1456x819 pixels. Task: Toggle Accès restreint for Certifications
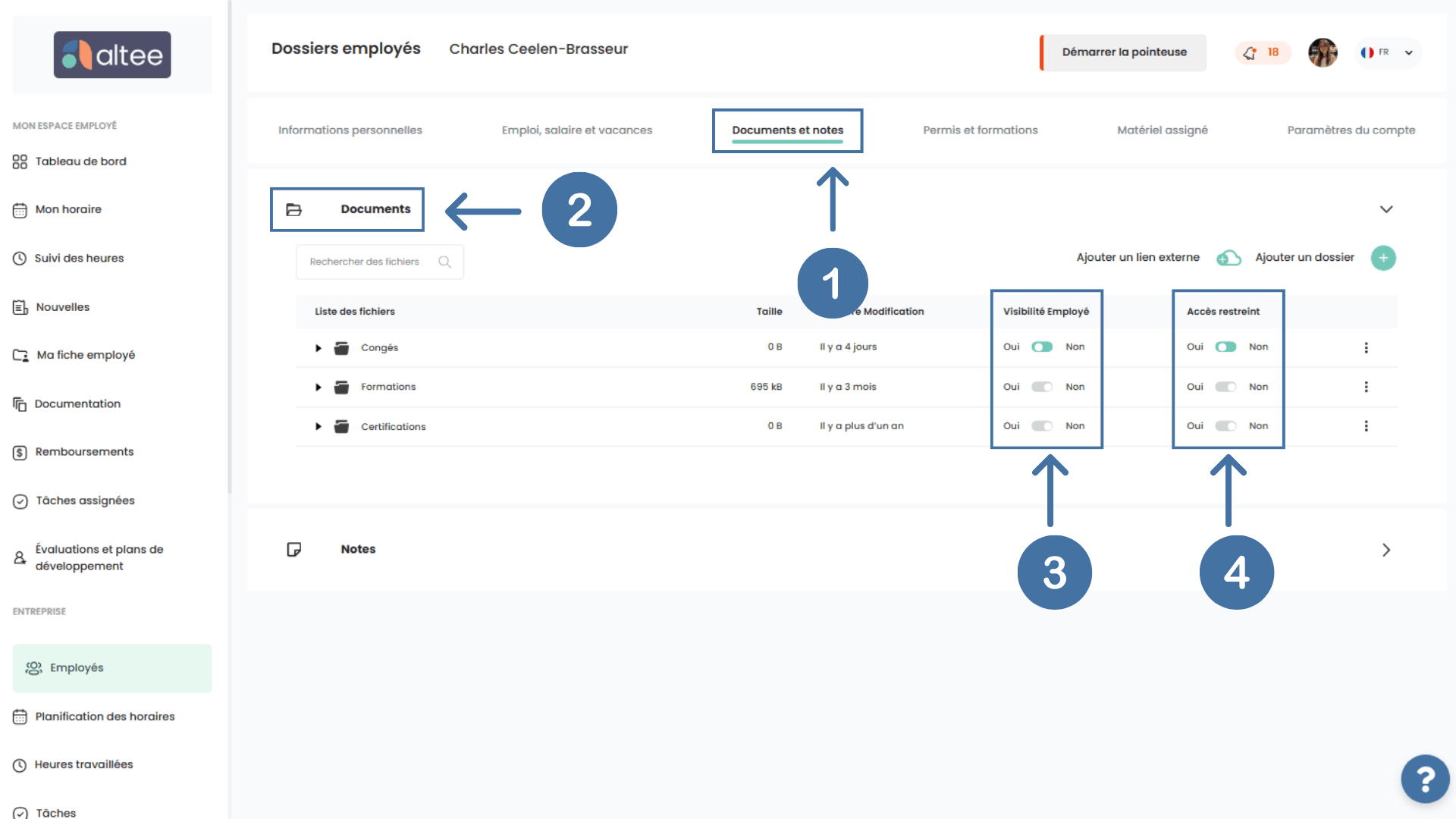[x=1225, y=426]
